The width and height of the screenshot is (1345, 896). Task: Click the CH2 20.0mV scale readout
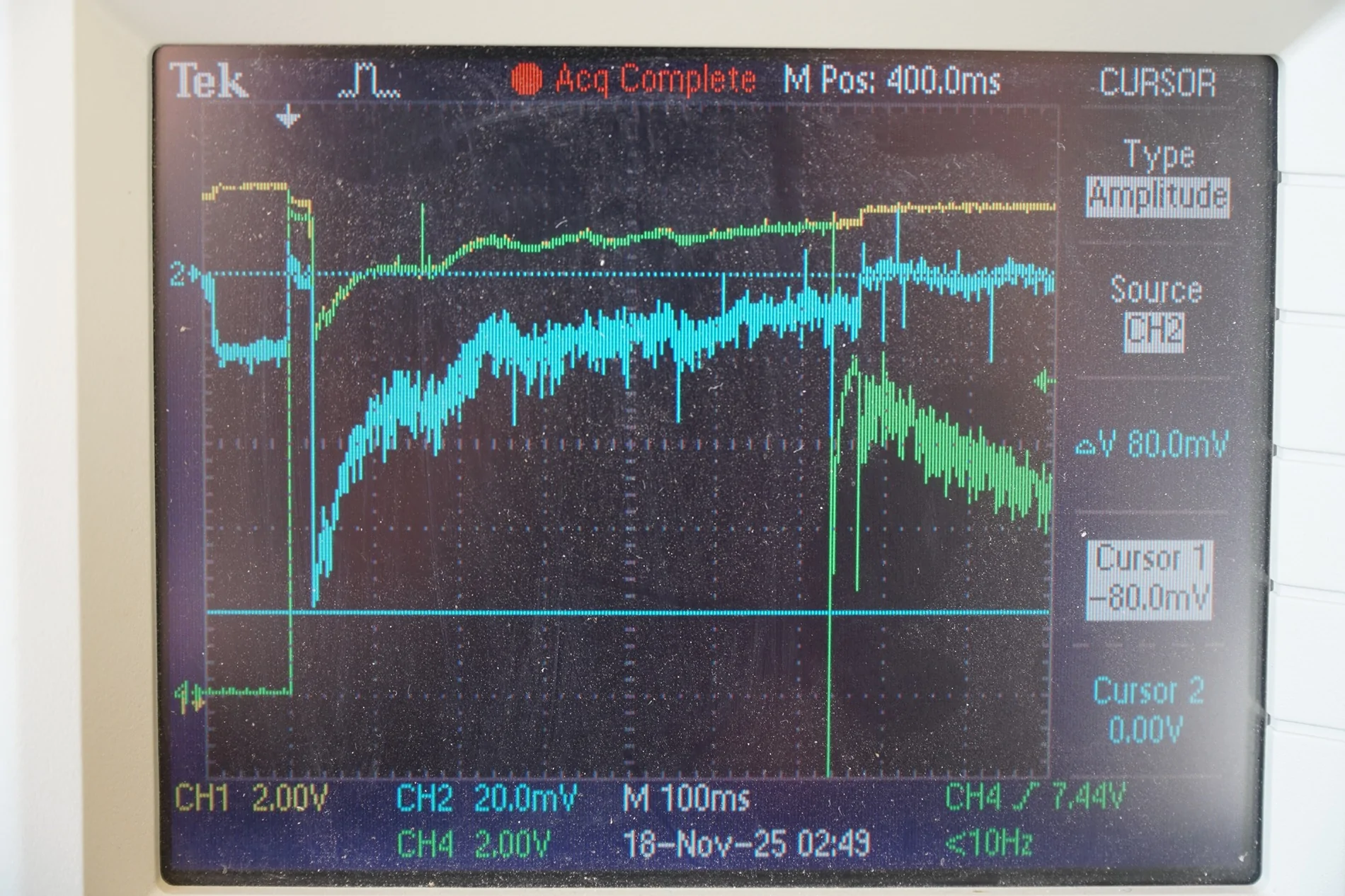click(486, 798)
